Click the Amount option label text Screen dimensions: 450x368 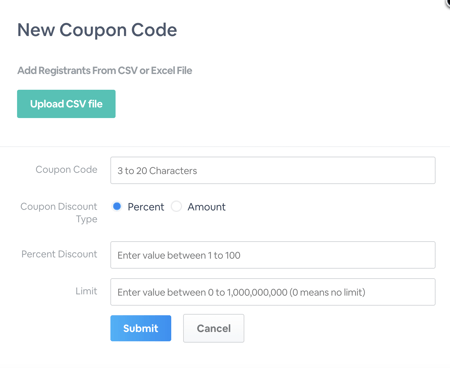[x=206, y=207]
